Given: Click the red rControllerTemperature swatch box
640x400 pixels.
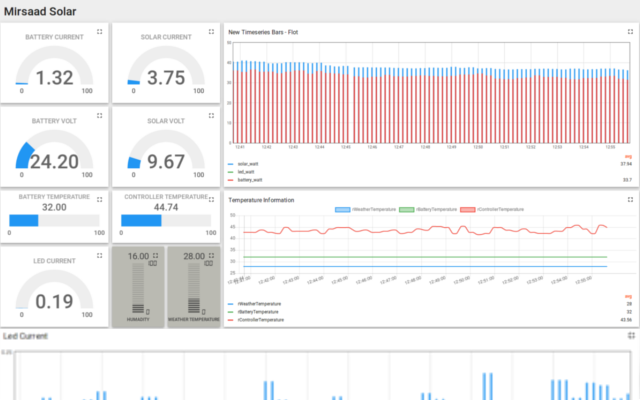Looking at the screenshot, I should pyautogui.click(x=468, y=210).
